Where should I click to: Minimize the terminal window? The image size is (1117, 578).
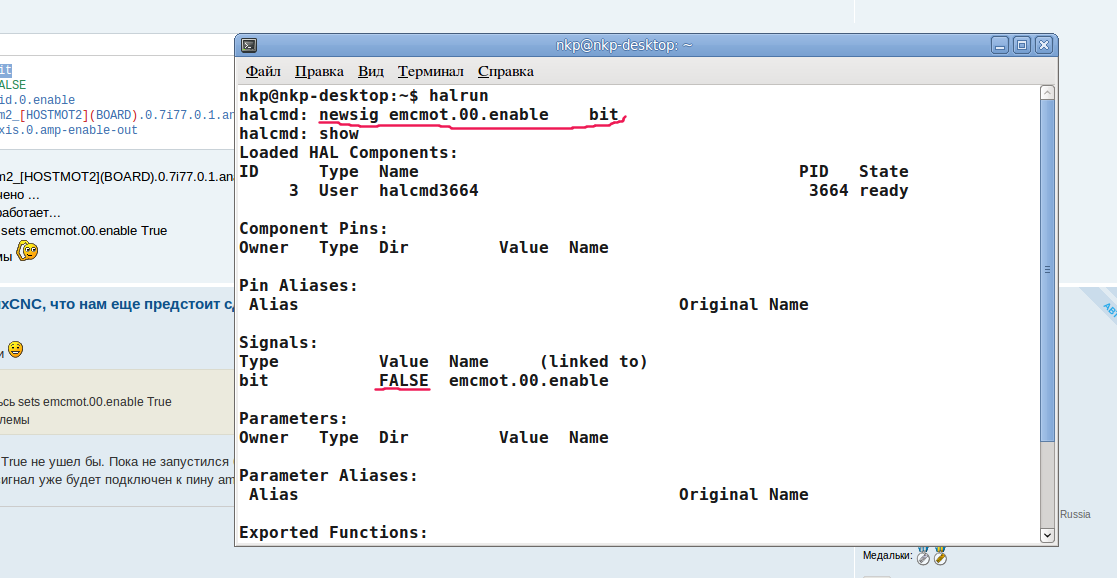pos(999,45)
